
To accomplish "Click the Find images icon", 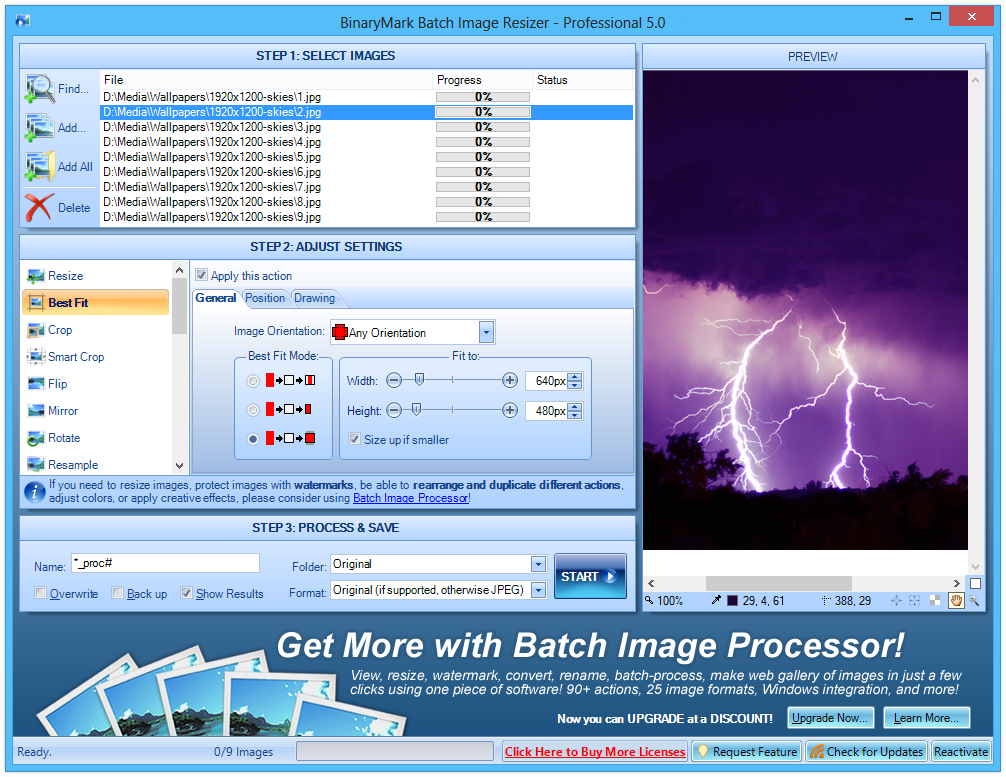I will pyautogui.click(x=40, y=89).
